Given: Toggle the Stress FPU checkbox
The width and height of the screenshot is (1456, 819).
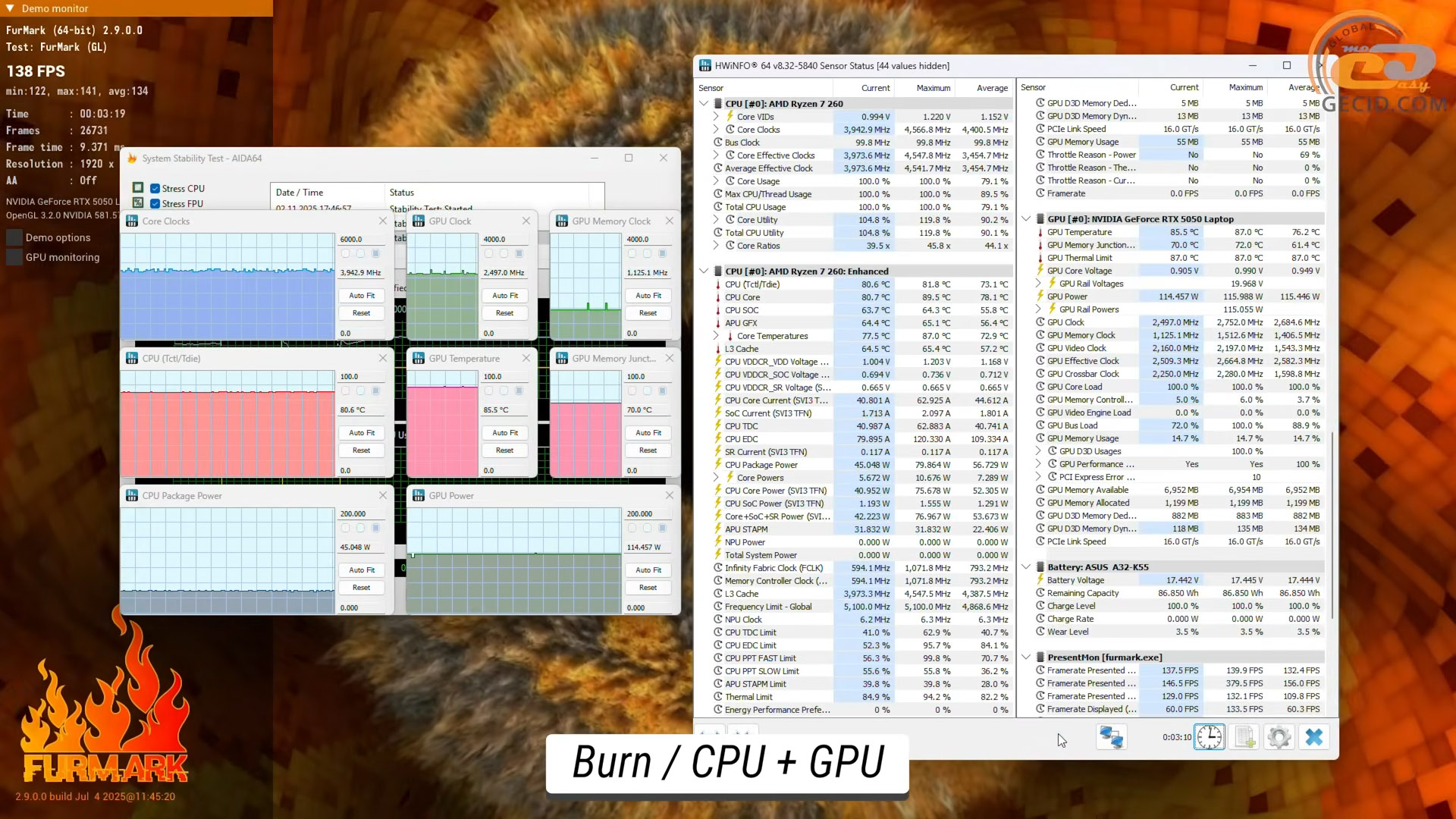Looking at the screenshot, I should (155, 203).
